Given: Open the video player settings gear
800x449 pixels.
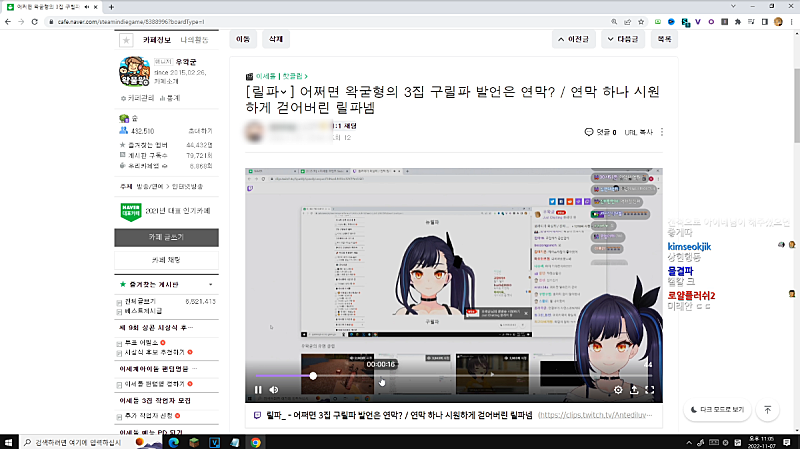Looking at the screenshot, I should tap(618, 390).
